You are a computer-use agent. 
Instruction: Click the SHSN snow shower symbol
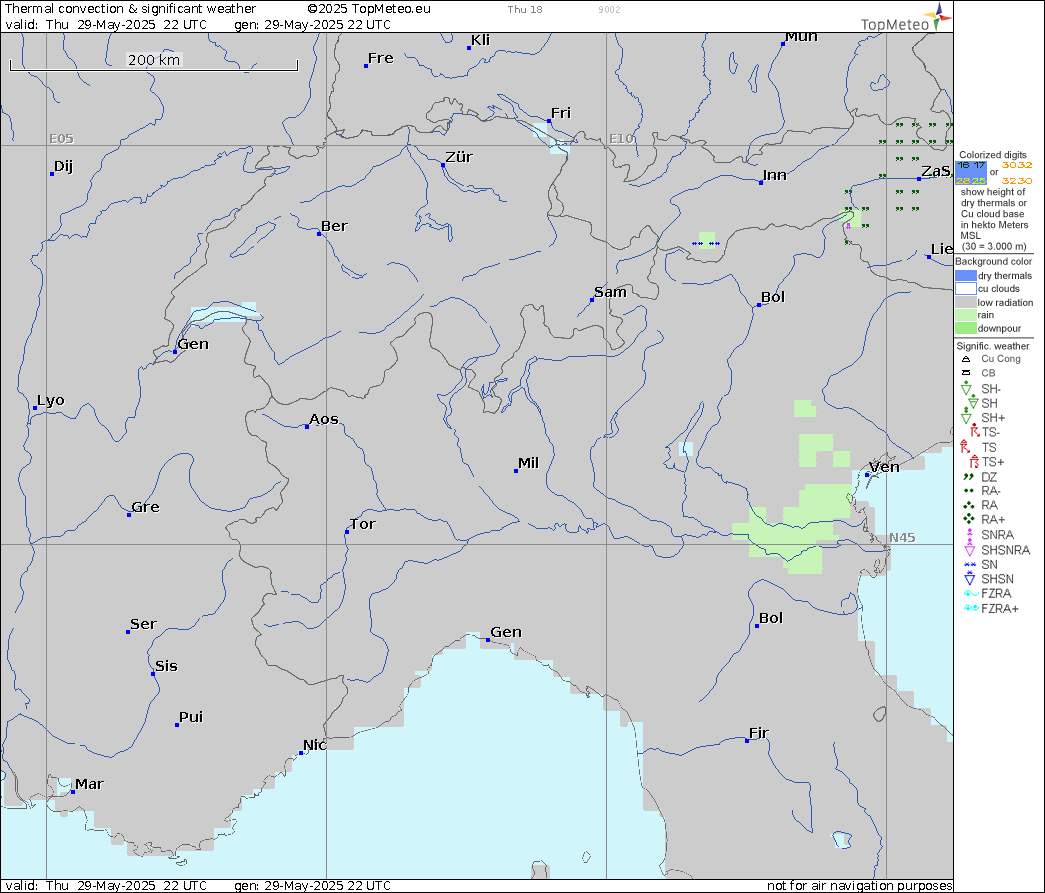970,578
